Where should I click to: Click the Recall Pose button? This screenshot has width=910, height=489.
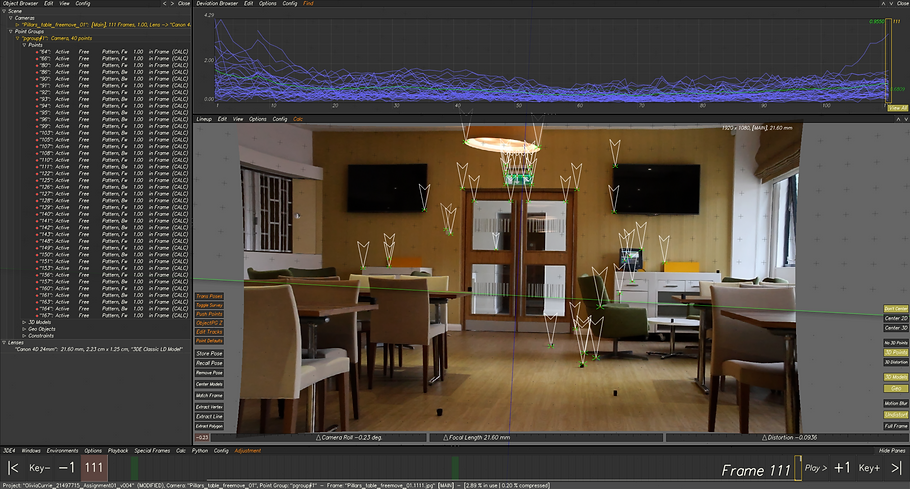coord(210,363)
